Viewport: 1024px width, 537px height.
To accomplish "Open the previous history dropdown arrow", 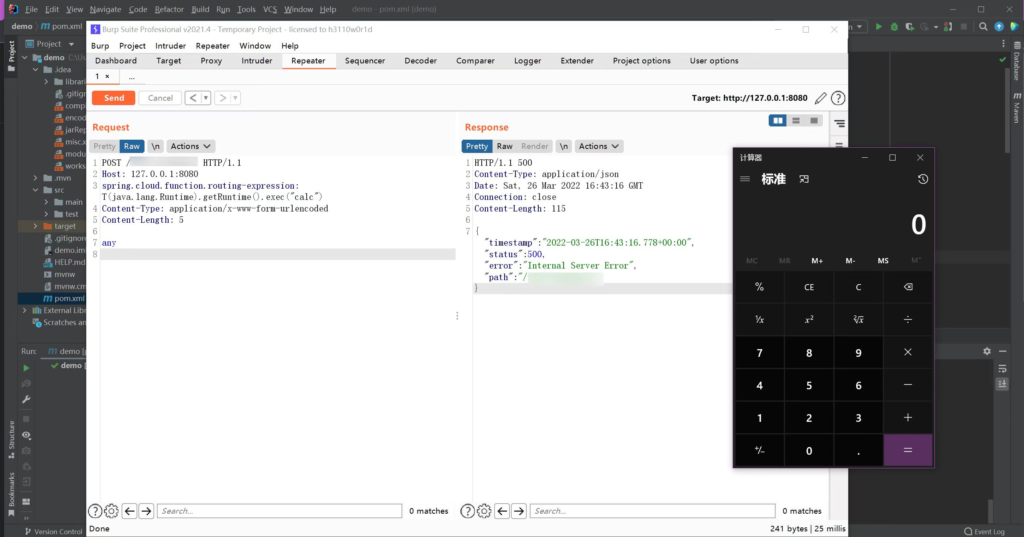I will (206, 98).
